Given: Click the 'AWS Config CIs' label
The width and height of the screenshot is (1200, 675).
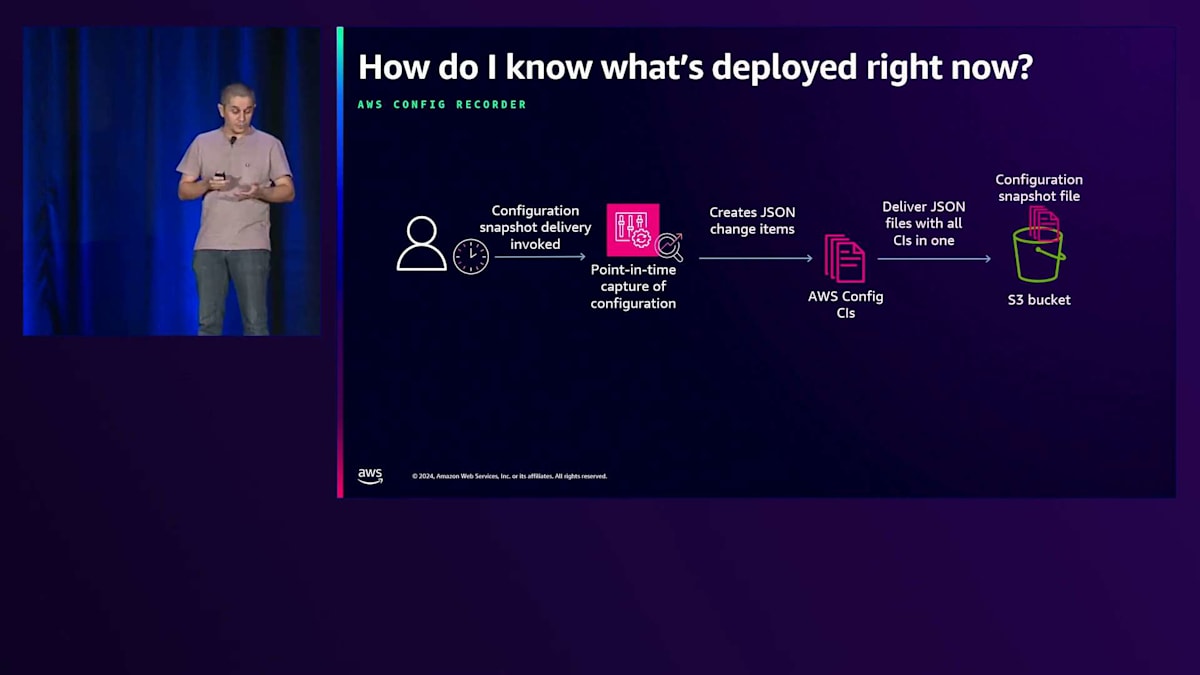Looking at the screenshot, I should tap(846, 304).
